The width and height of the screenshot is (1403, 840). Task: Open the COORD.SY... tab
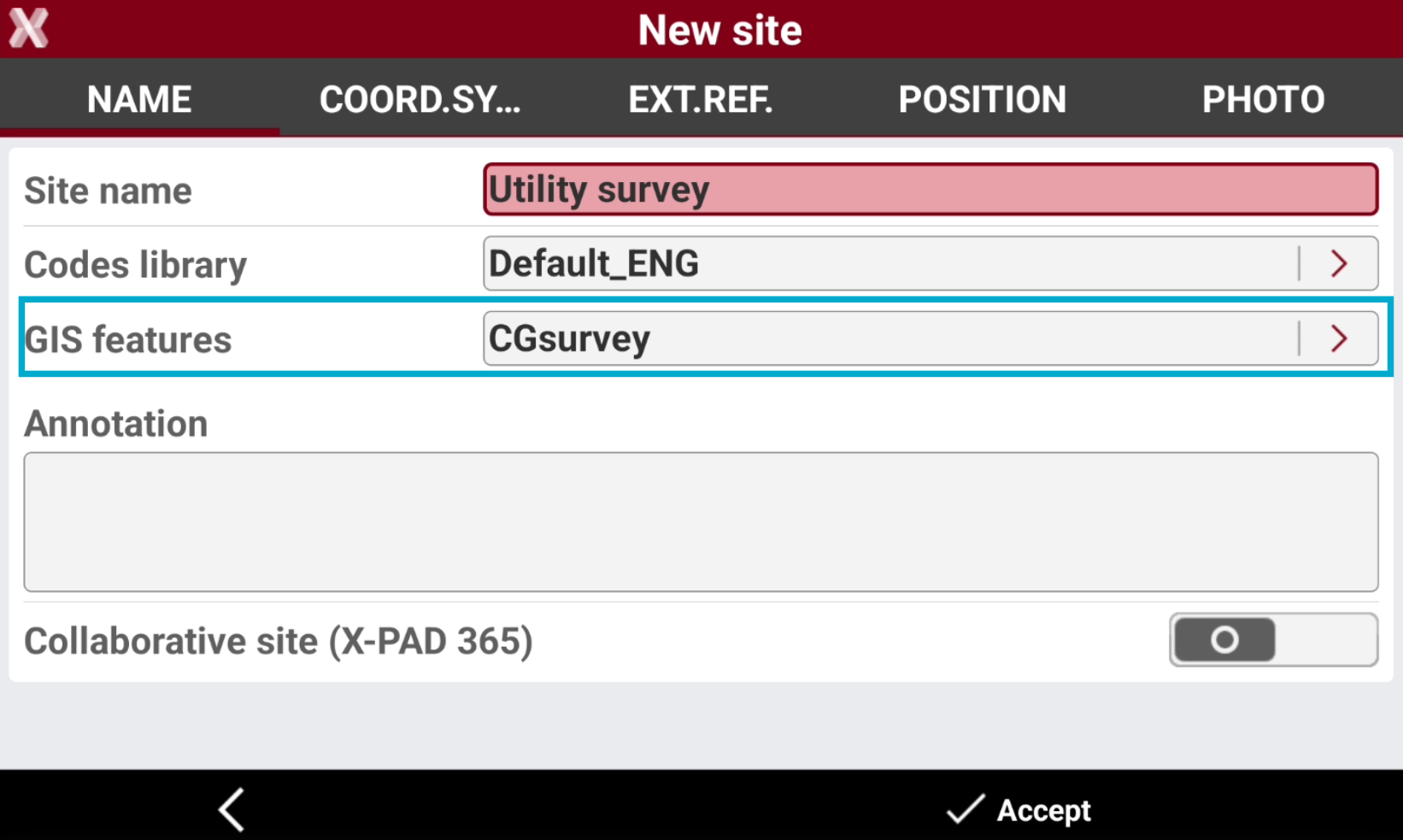(420, 99)
